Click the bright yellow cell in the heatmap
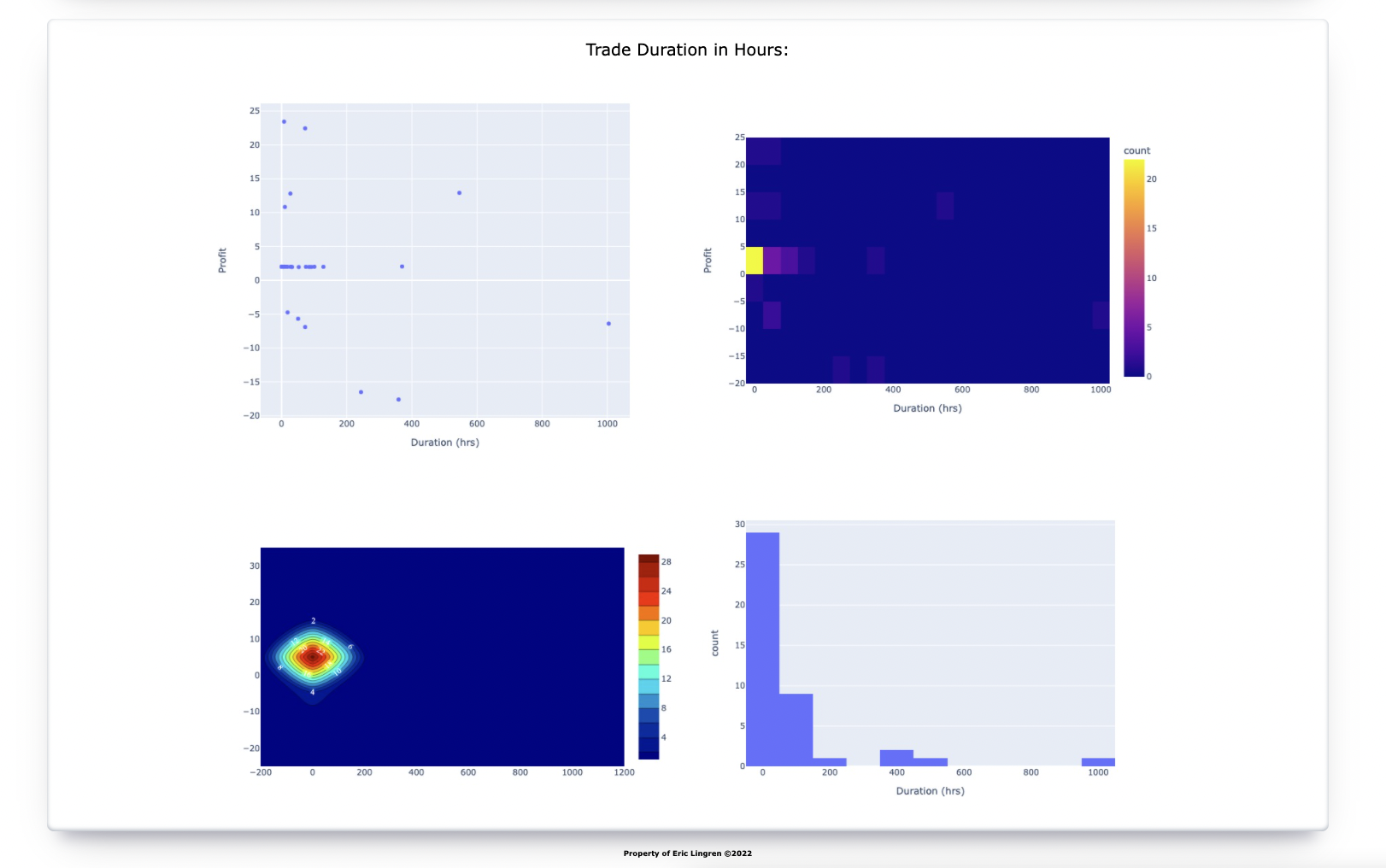This screenshot has width=1386, height=868. click(x=754, y=259)
